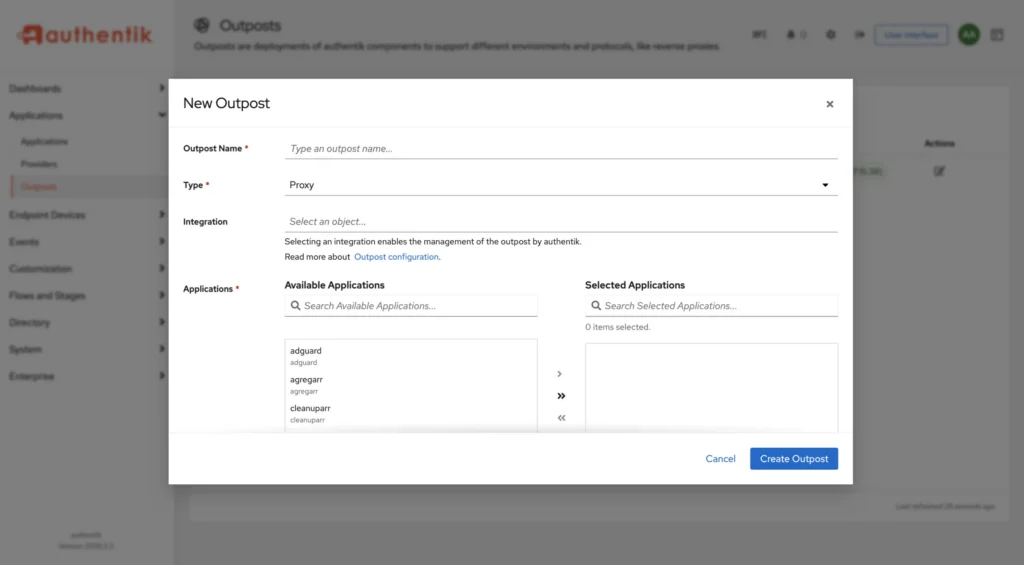Screen dimensions: 1024x565
Task: Remove all applications with double left arrow
Action: (x=561, y=417)
